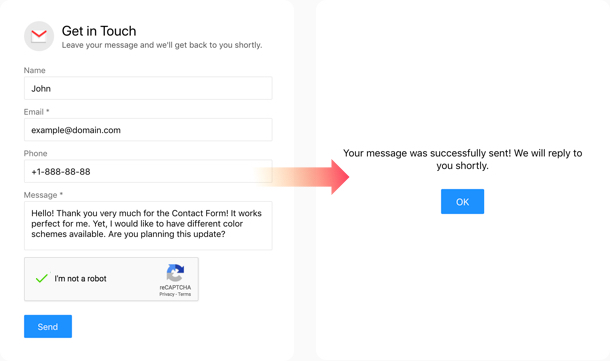Image resolution: width=610 pixels, height=361 pixels.
Task: Click the Email input field
Action: pos(148,130)
